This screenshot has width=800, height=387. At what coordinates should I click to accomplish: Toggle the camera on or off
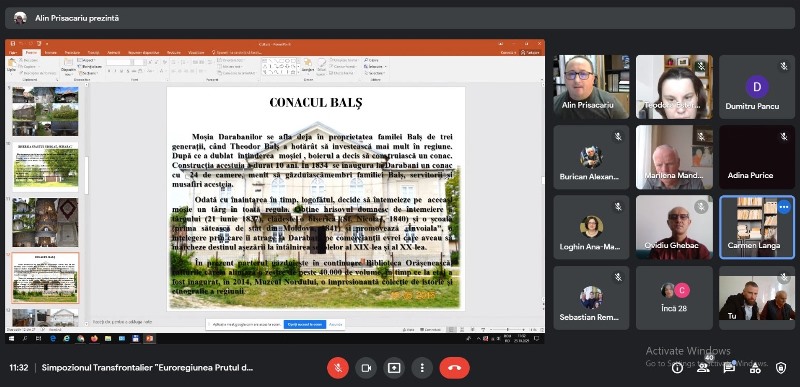coord(366,368)
